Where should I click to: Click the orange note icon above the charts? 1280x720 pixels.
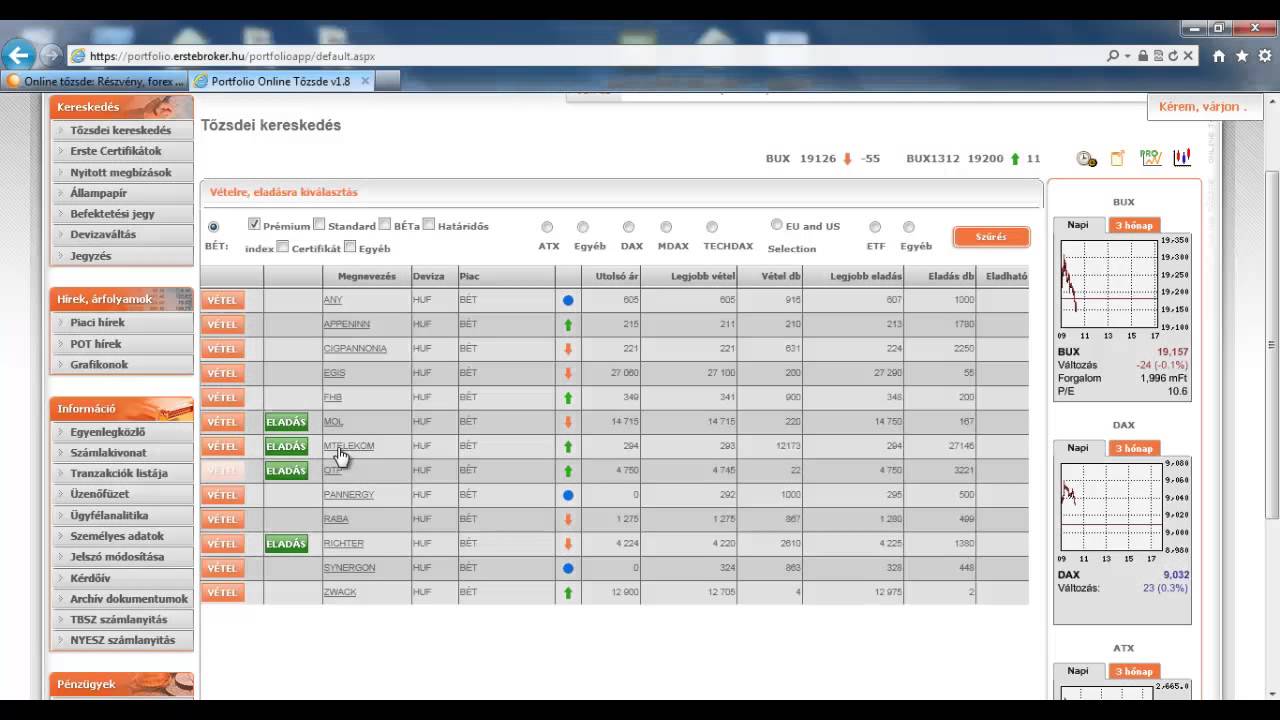tap(1118, 158)
